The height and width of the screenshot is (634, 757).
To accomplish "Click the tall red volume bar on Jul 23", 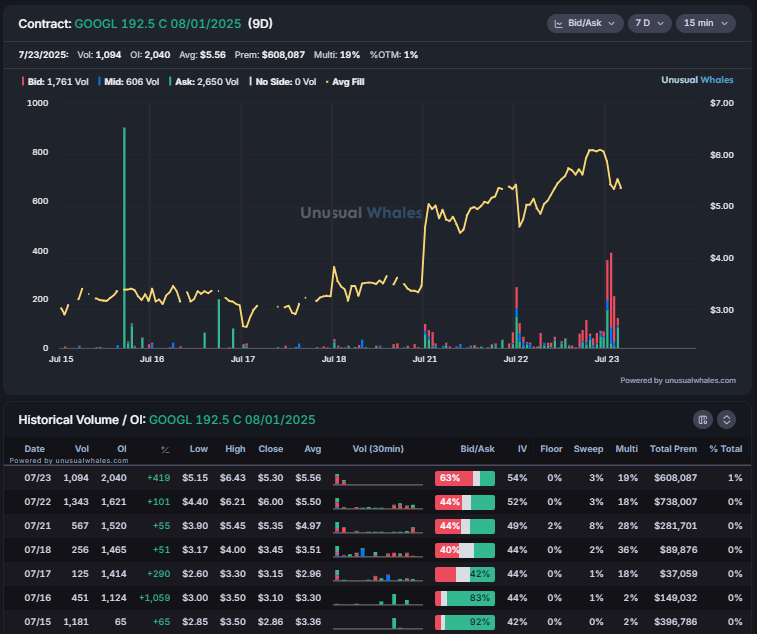I will point(611,300).
